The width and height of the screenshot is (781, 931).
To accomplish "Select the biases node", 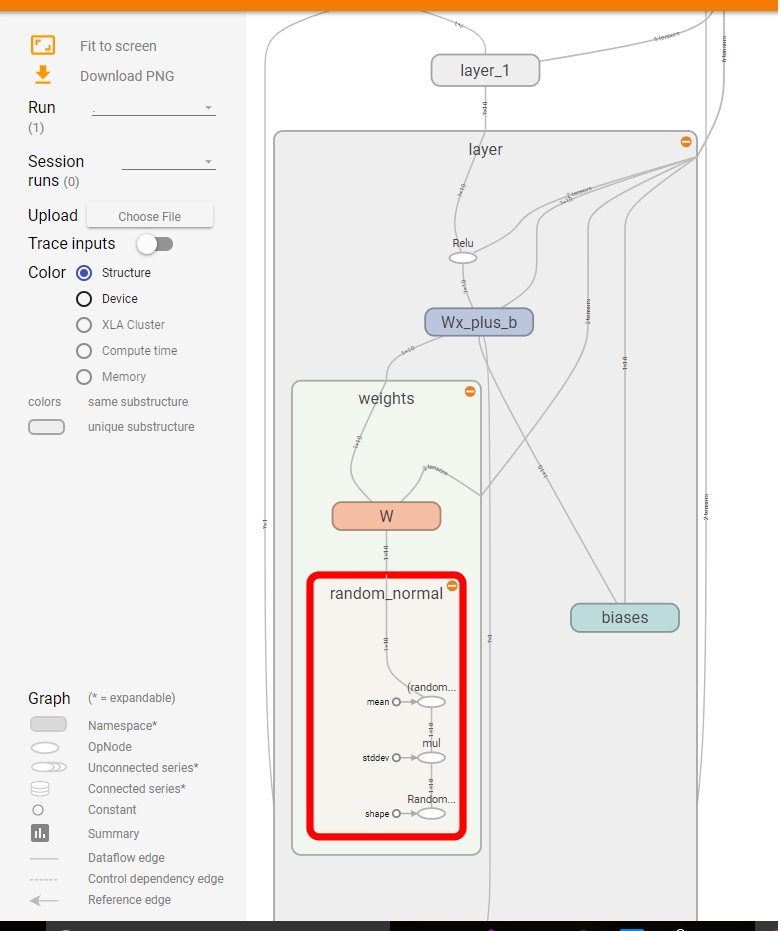I will (625, 618).
